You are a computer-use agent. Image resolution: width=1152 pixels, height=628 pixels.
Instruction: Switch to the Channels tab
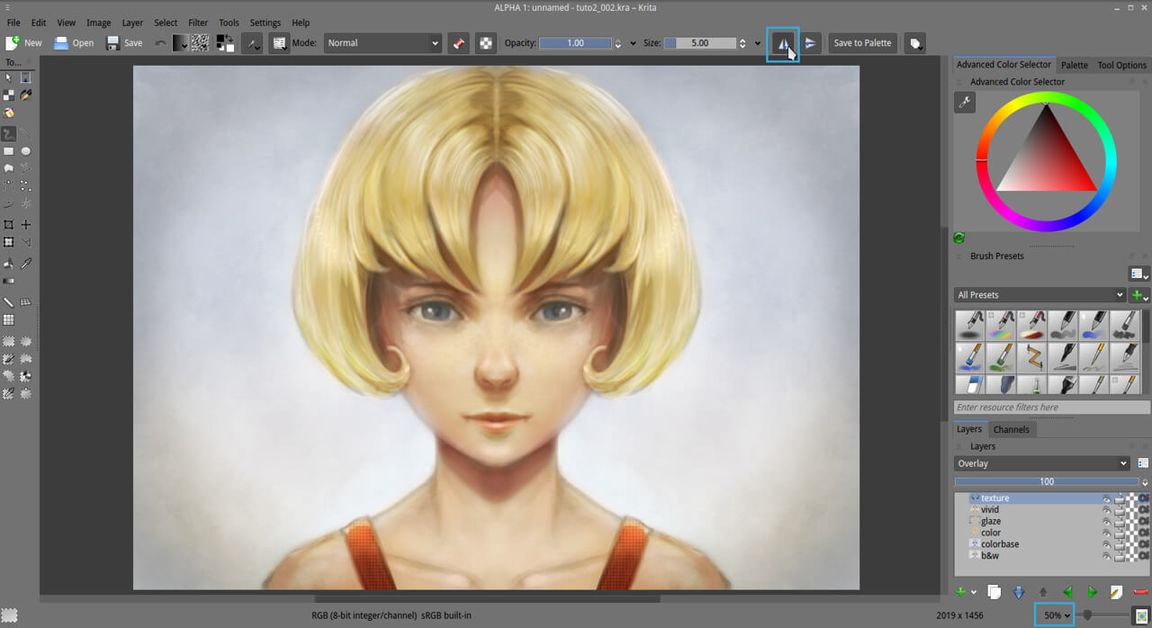[1011, 429]
